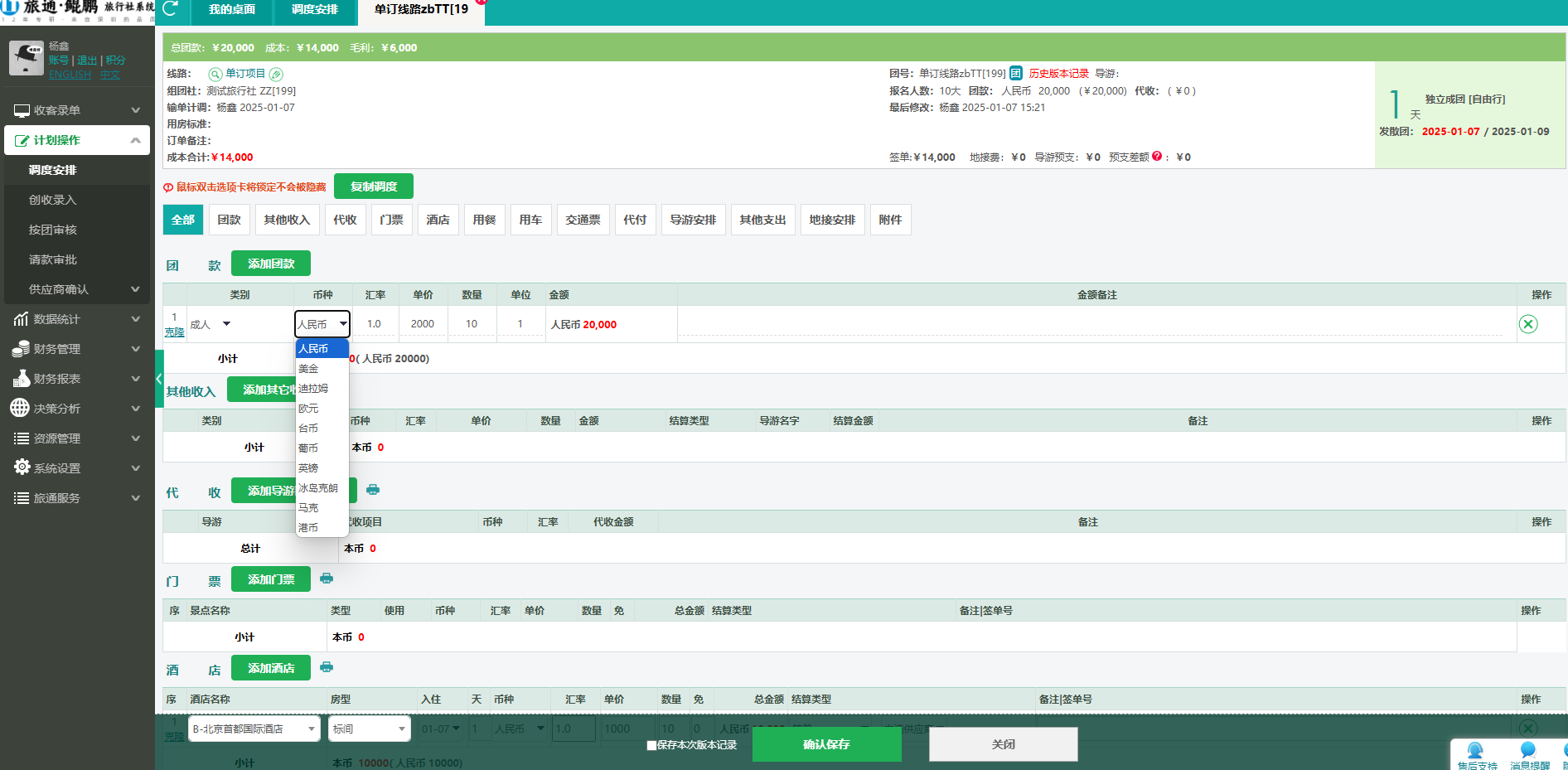Click the 克隆 link in group payment row
Image resolution: width=1568 pixels, height=770 pixels.
(x=174, y=332)
